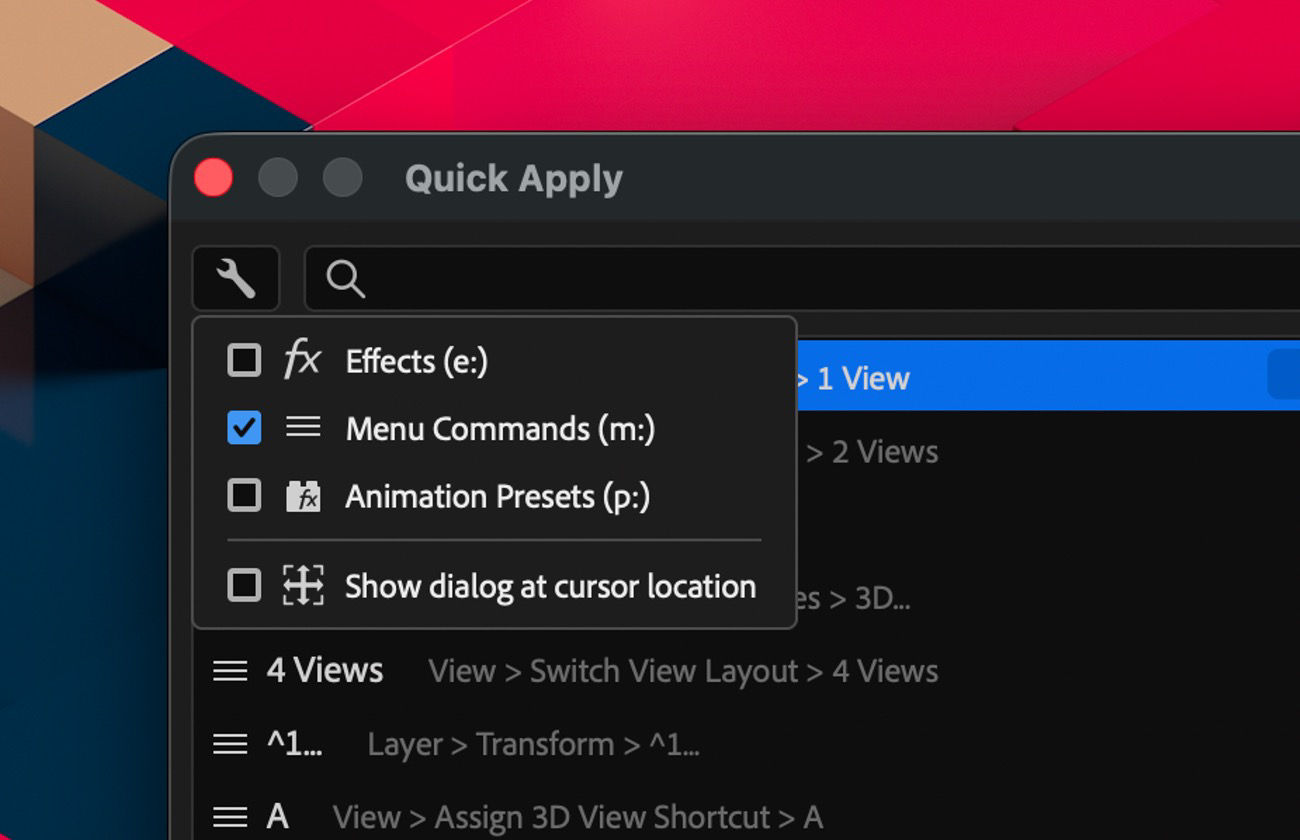Viewport: 1300px width, 840px height.
Task: Enable the Effects (e:) checkbox
Action: pos(244,360)
